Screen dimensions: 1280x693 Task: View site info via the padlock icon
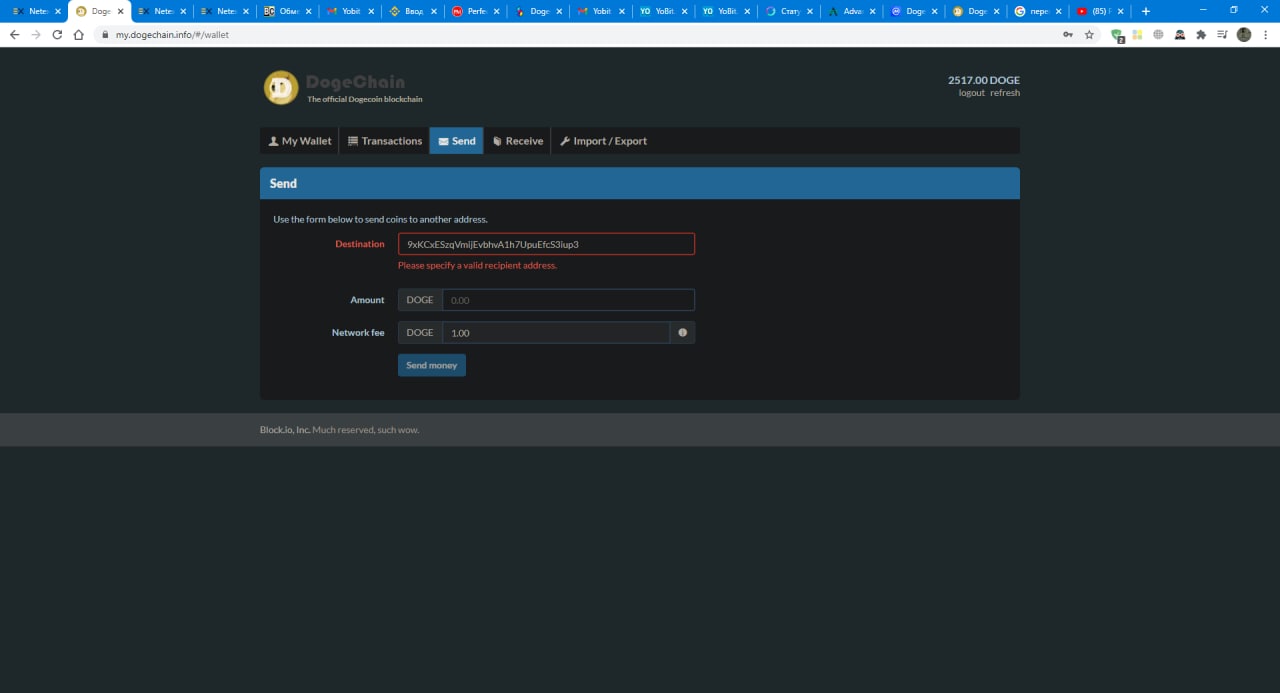[x=106, y=34]
